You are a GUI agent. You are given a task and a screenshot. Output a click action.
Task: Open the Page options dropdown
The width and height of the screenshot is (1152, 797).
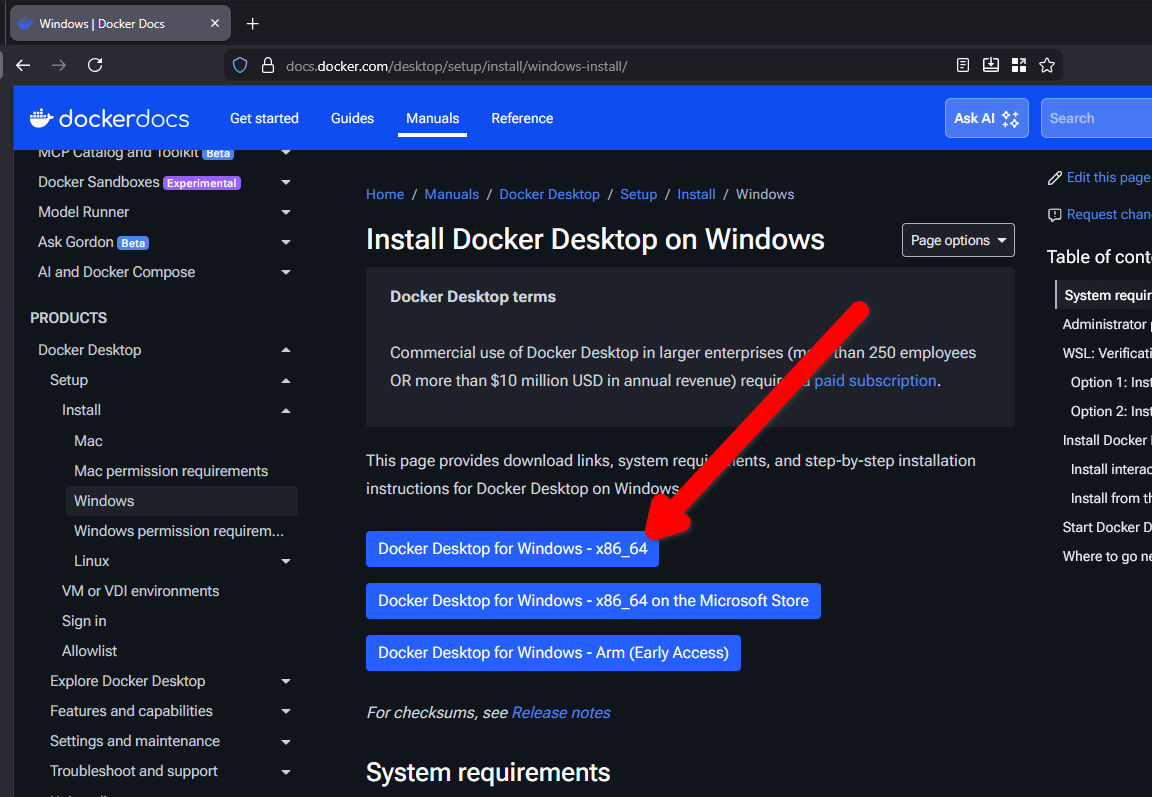point(958,240)
